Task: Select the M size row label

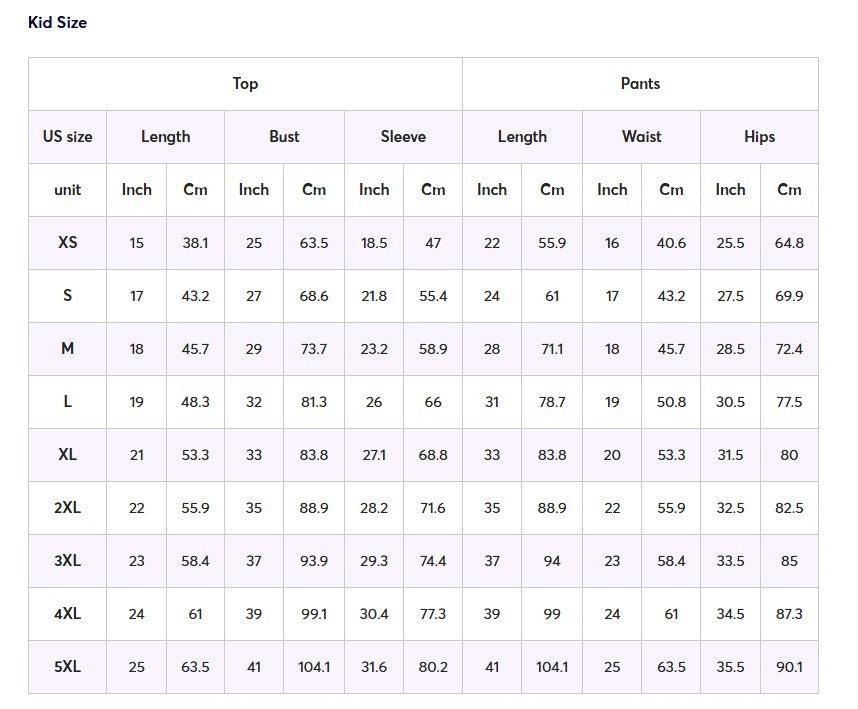Action: point(67,349)
